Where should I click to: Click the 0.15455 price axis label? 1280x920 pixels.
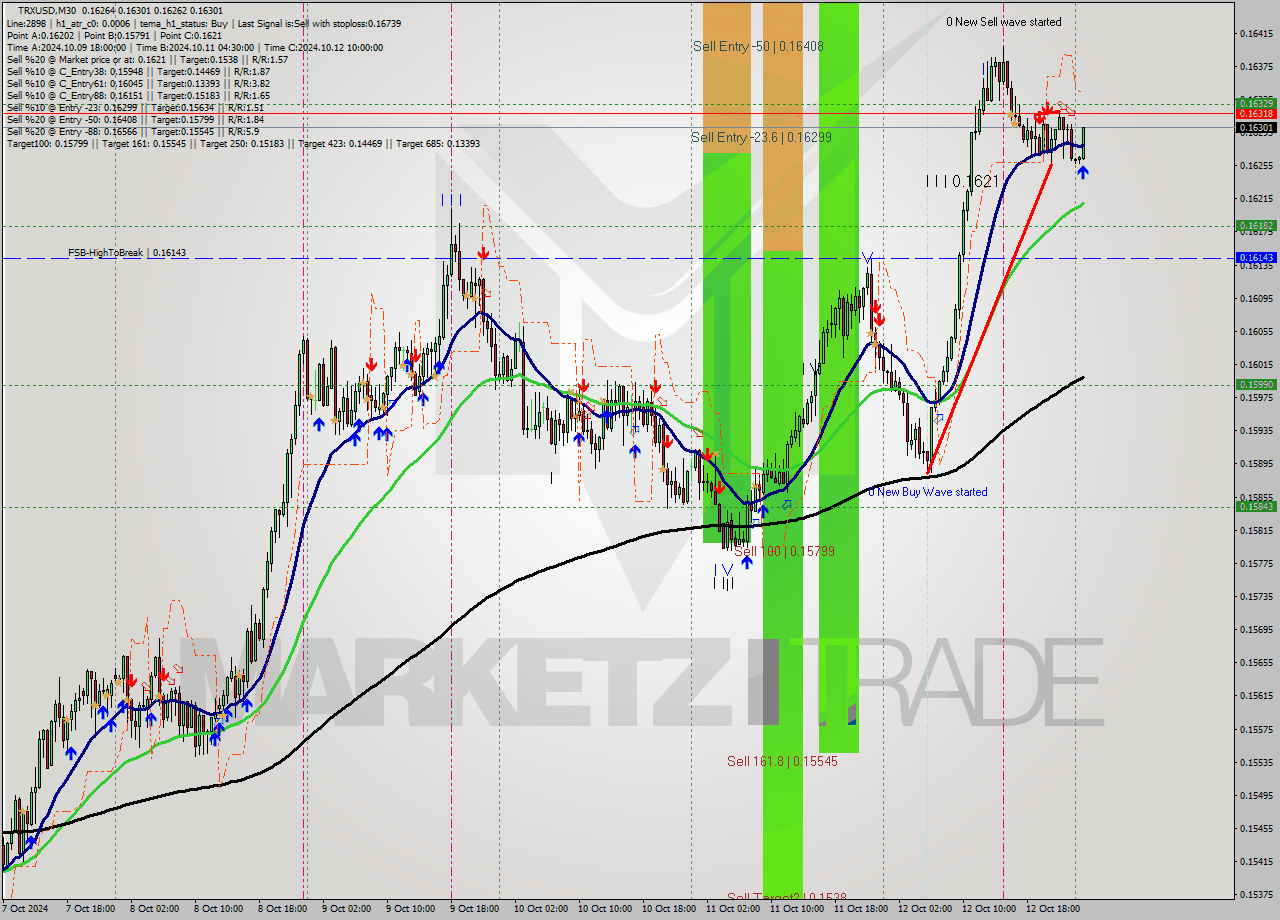click(x=1257, y=828)
